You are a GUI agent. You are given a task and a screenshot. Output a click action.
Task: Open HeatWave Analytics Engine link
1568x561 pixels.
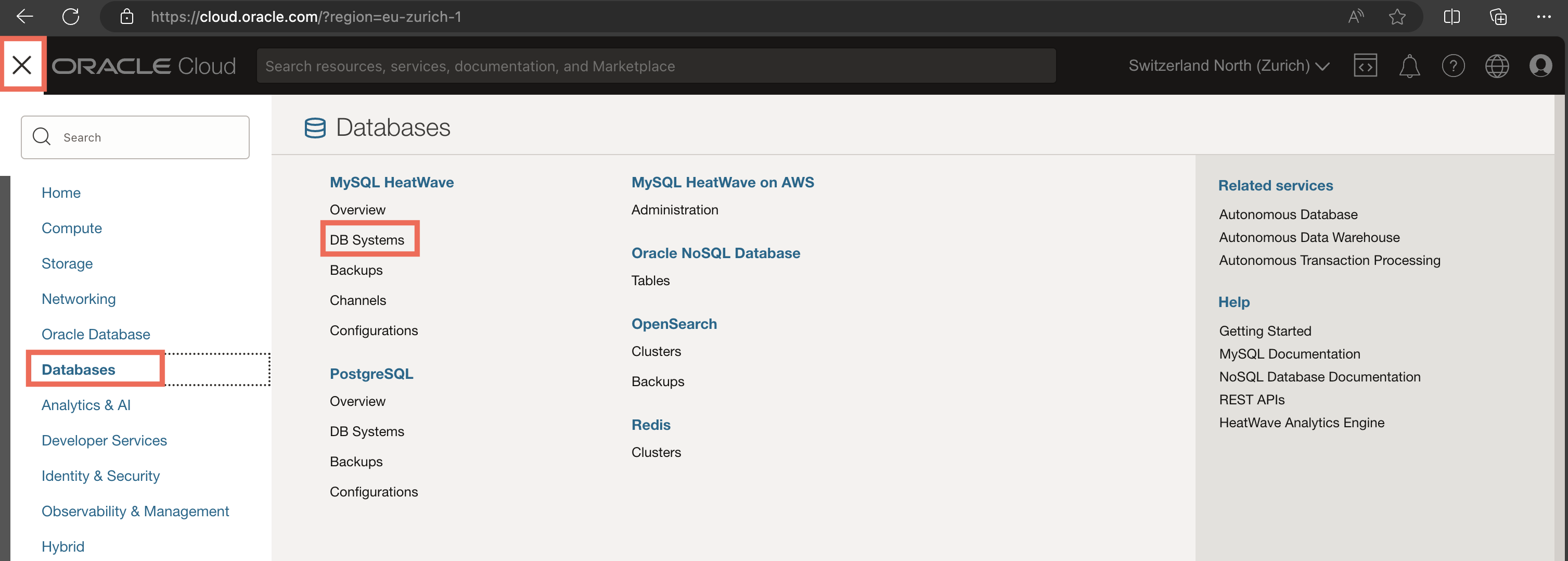pyautogui.click(x=1302, y=422)
